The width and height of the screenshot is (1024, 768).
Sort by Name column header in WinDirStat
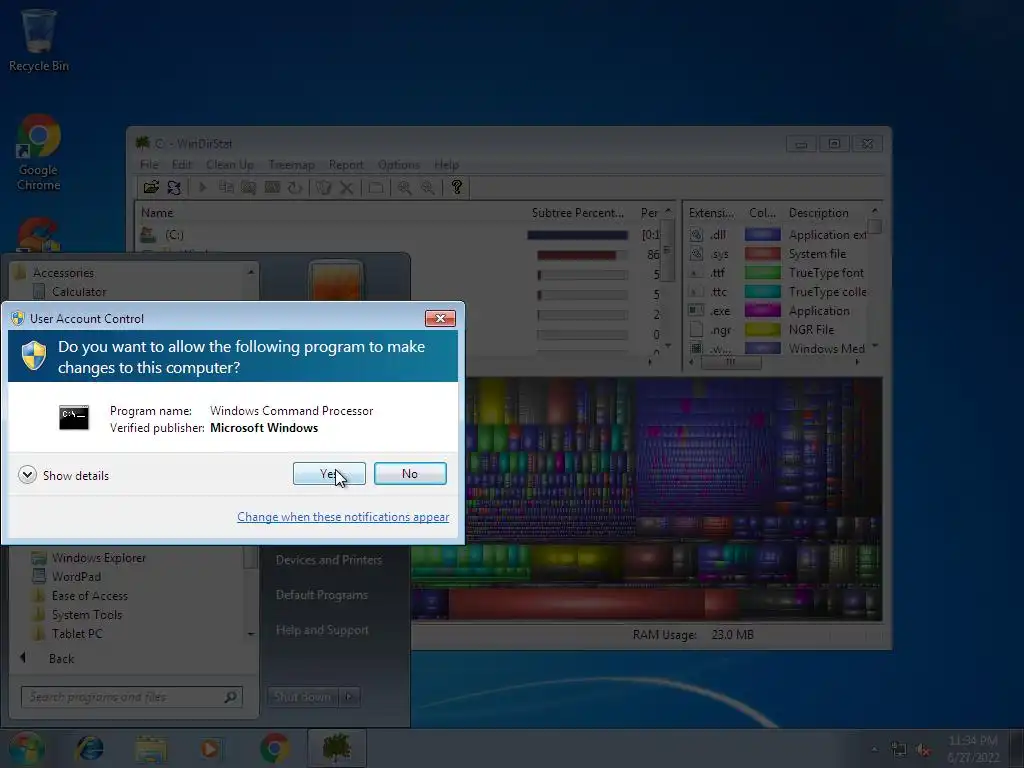pos(157,213)
